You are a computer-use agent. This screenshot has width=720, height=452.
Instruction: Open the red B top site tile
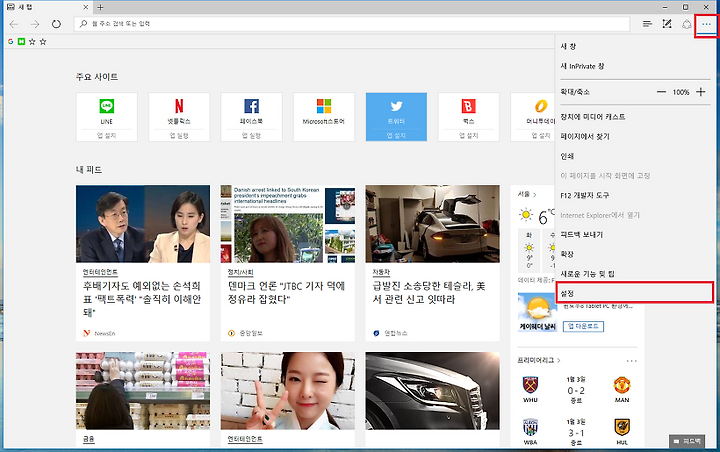468,117
